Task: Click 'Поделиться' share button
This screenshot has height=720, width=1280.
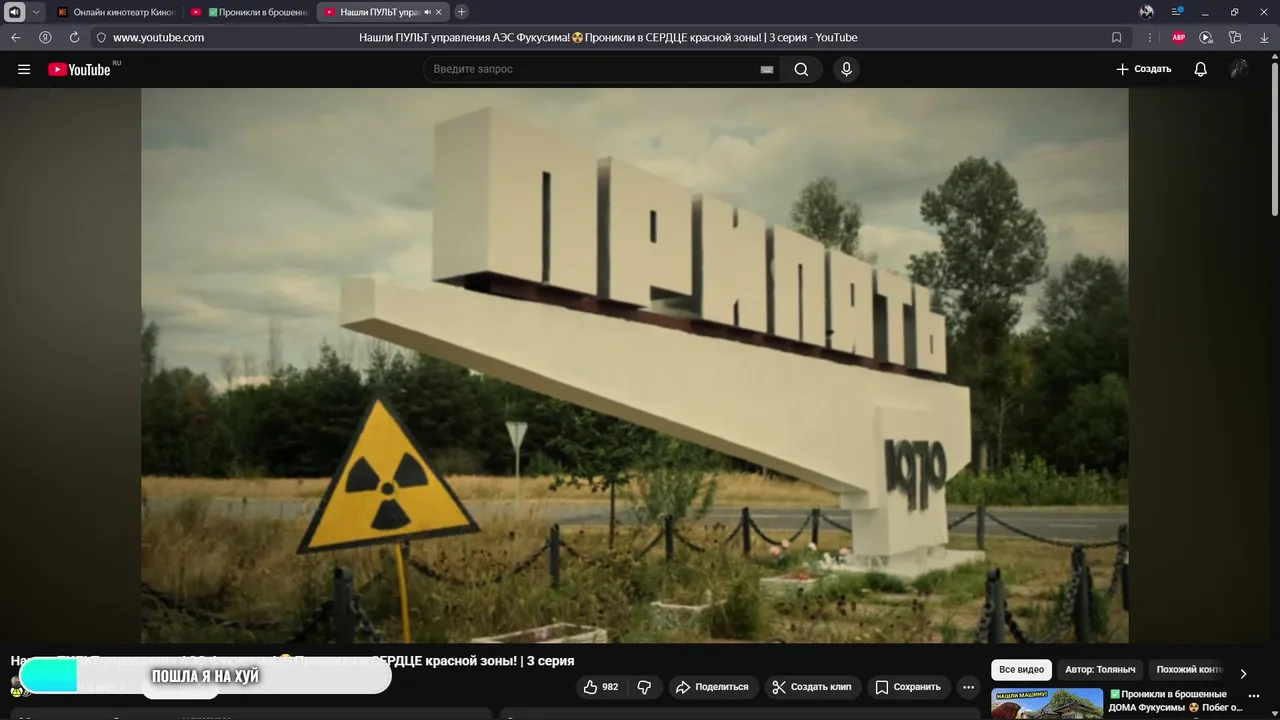Action: tap(712, 687)
